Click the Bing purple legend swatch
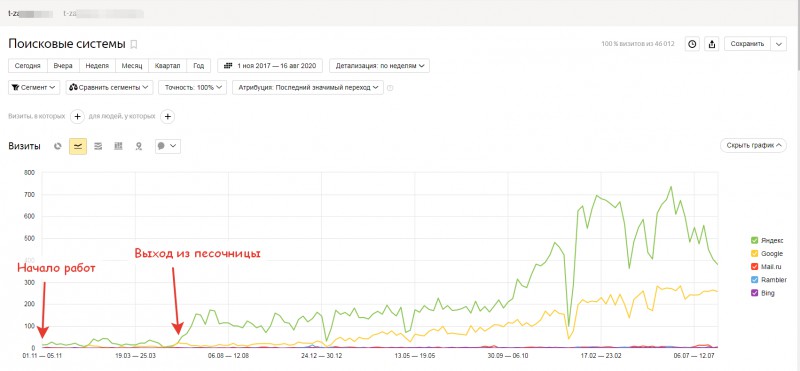Image resolution: width=800 pixels, height=371 pixels. (754, 293)
